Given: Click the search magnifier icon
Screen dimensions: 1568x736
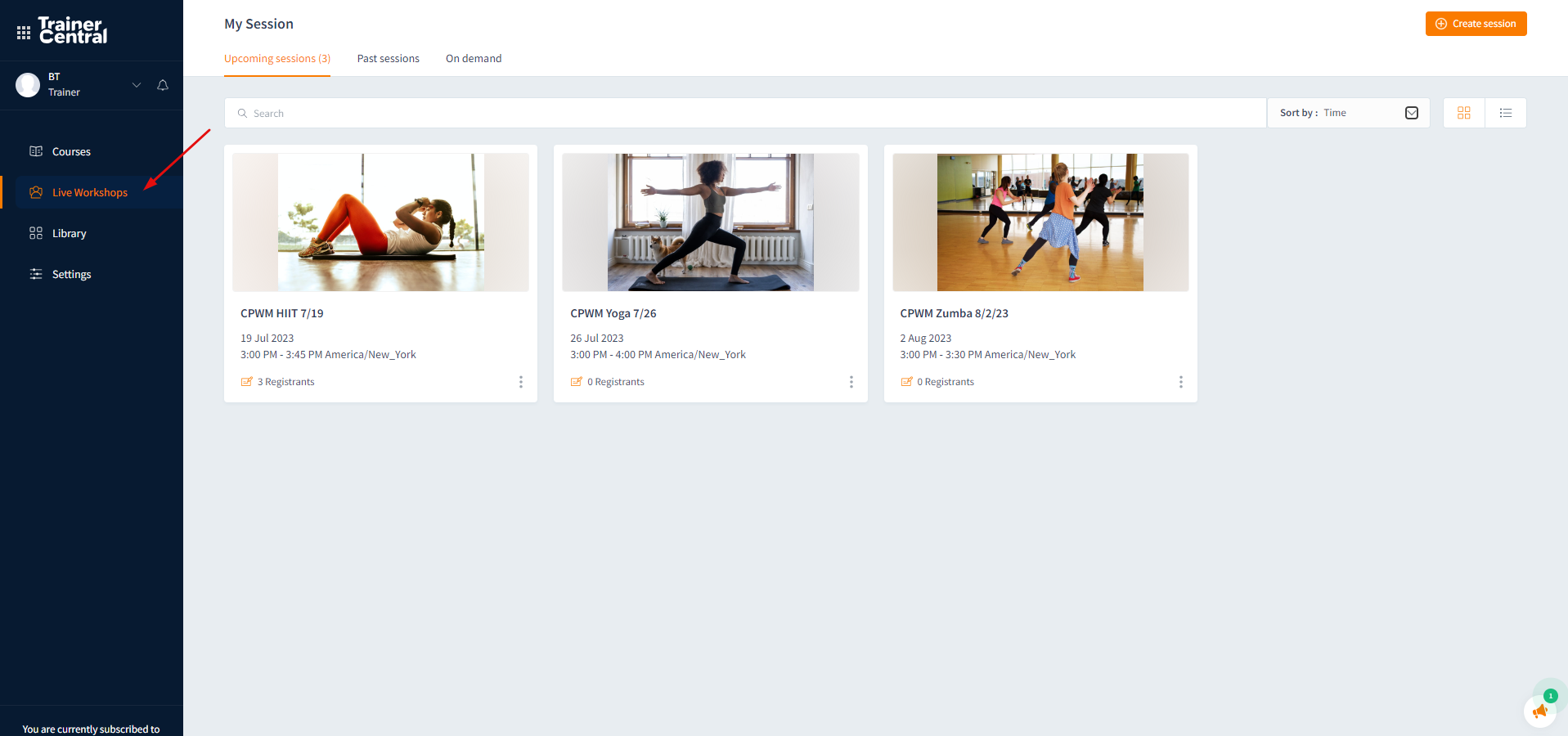Looking at the screenshot, I should [242, 113].
